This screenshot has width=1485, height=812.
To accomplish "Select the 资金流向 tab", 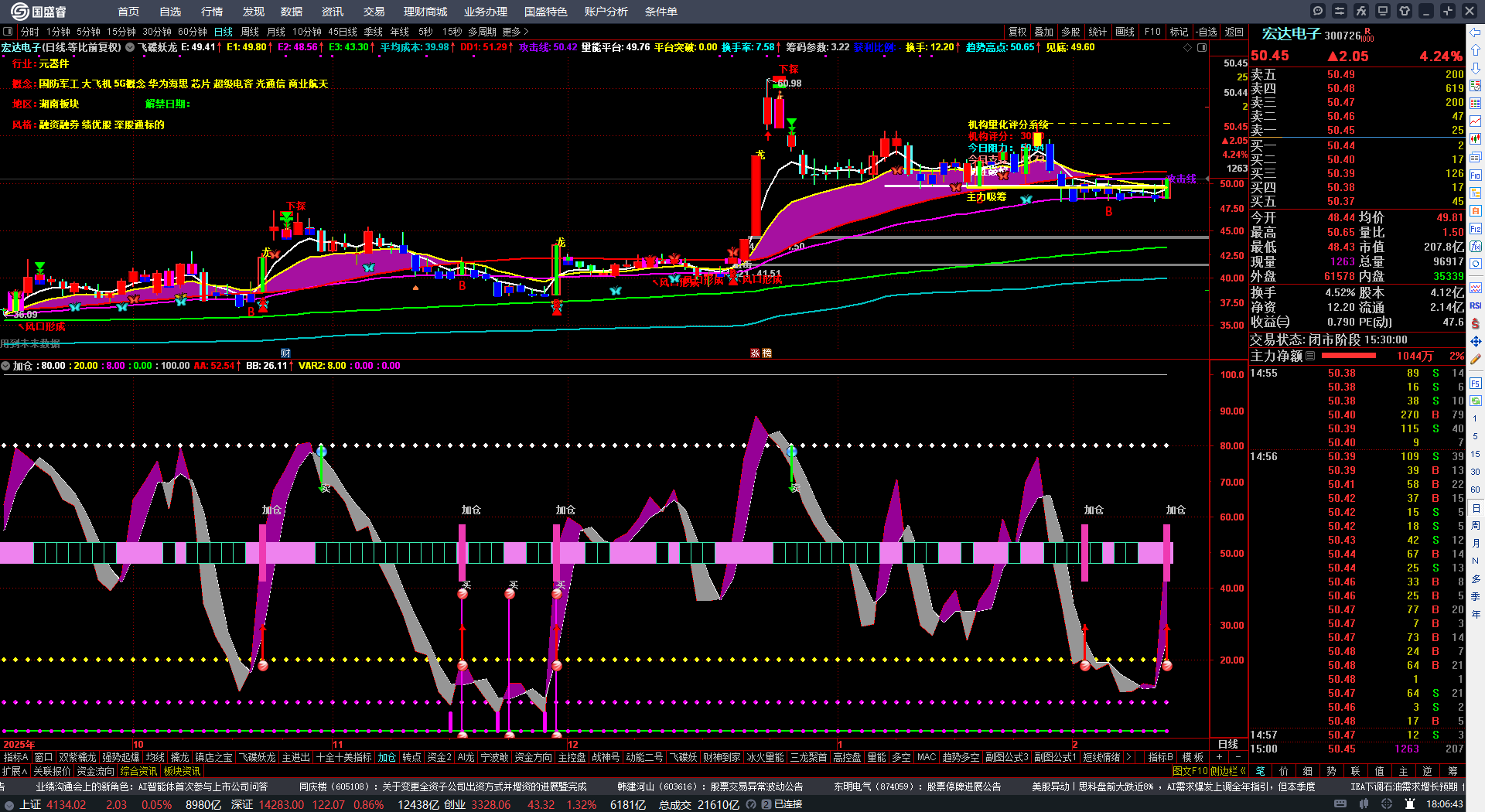I will coord(95,771).
